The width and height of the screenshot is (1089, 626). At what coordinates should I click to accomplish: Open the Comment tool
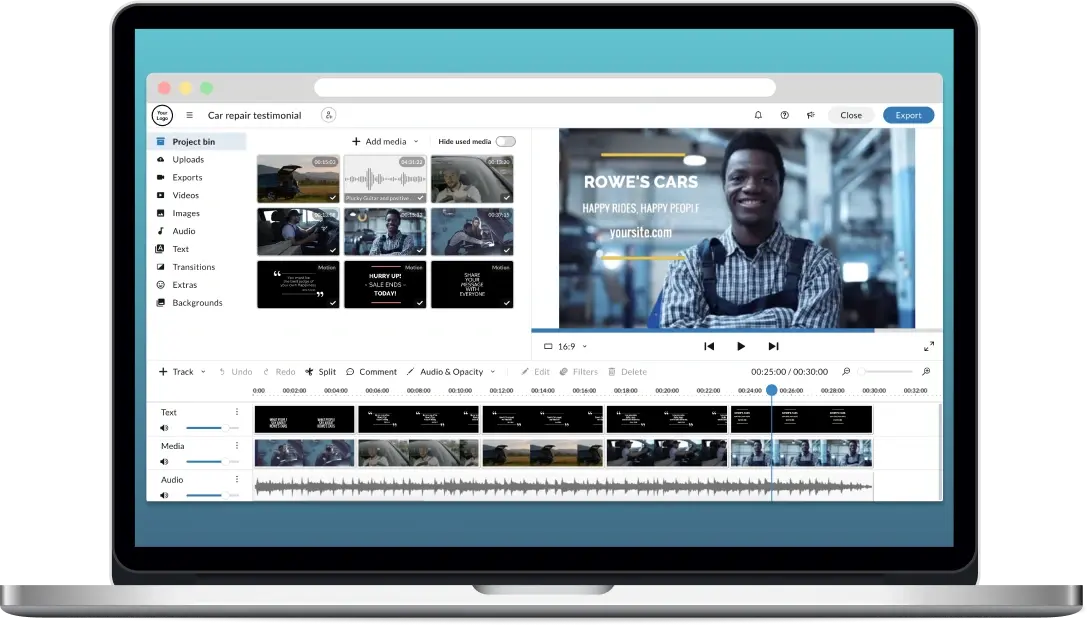click(372, 371)
